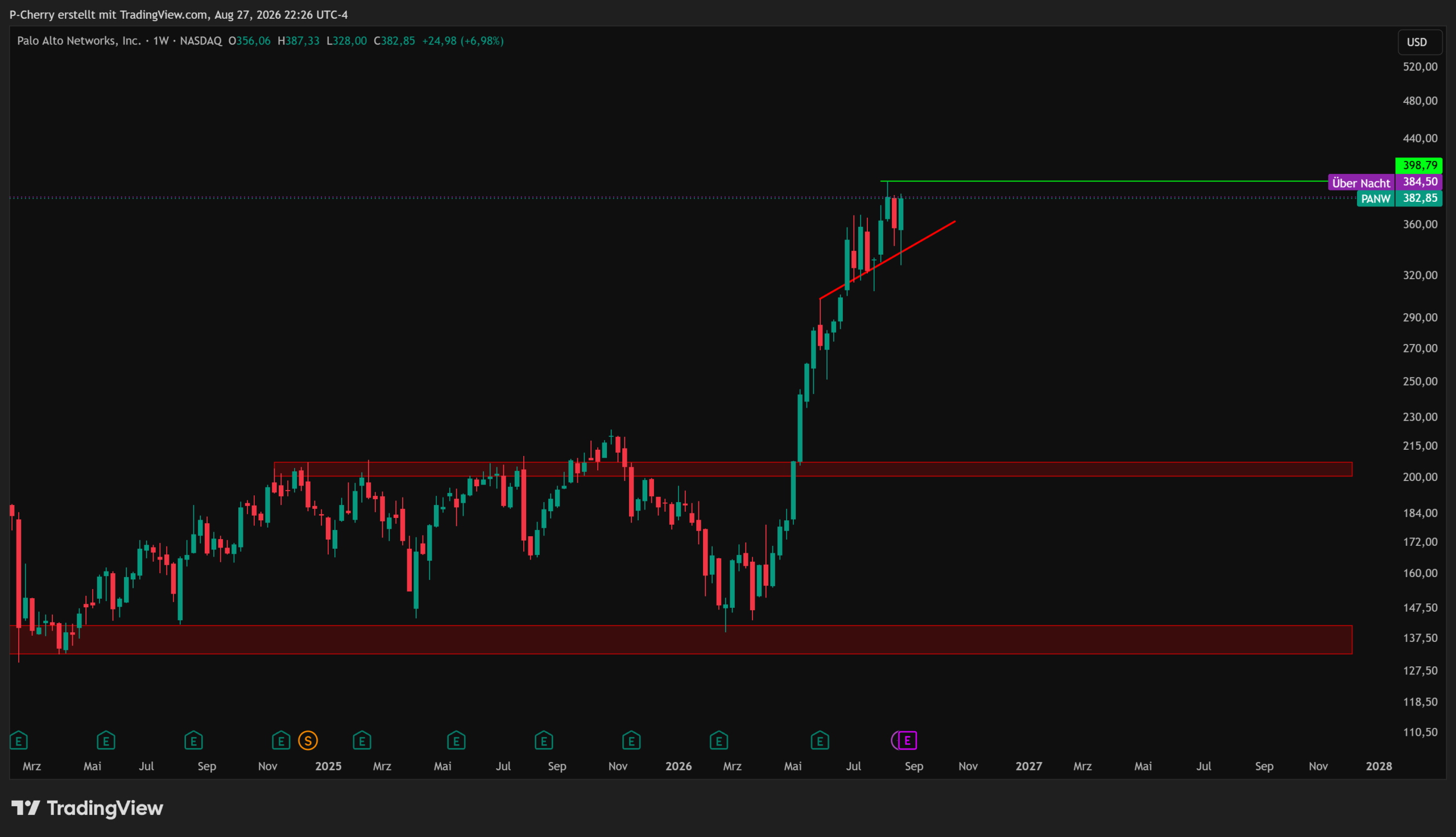
Task: Click the close value C382,85
Action: 394,41
